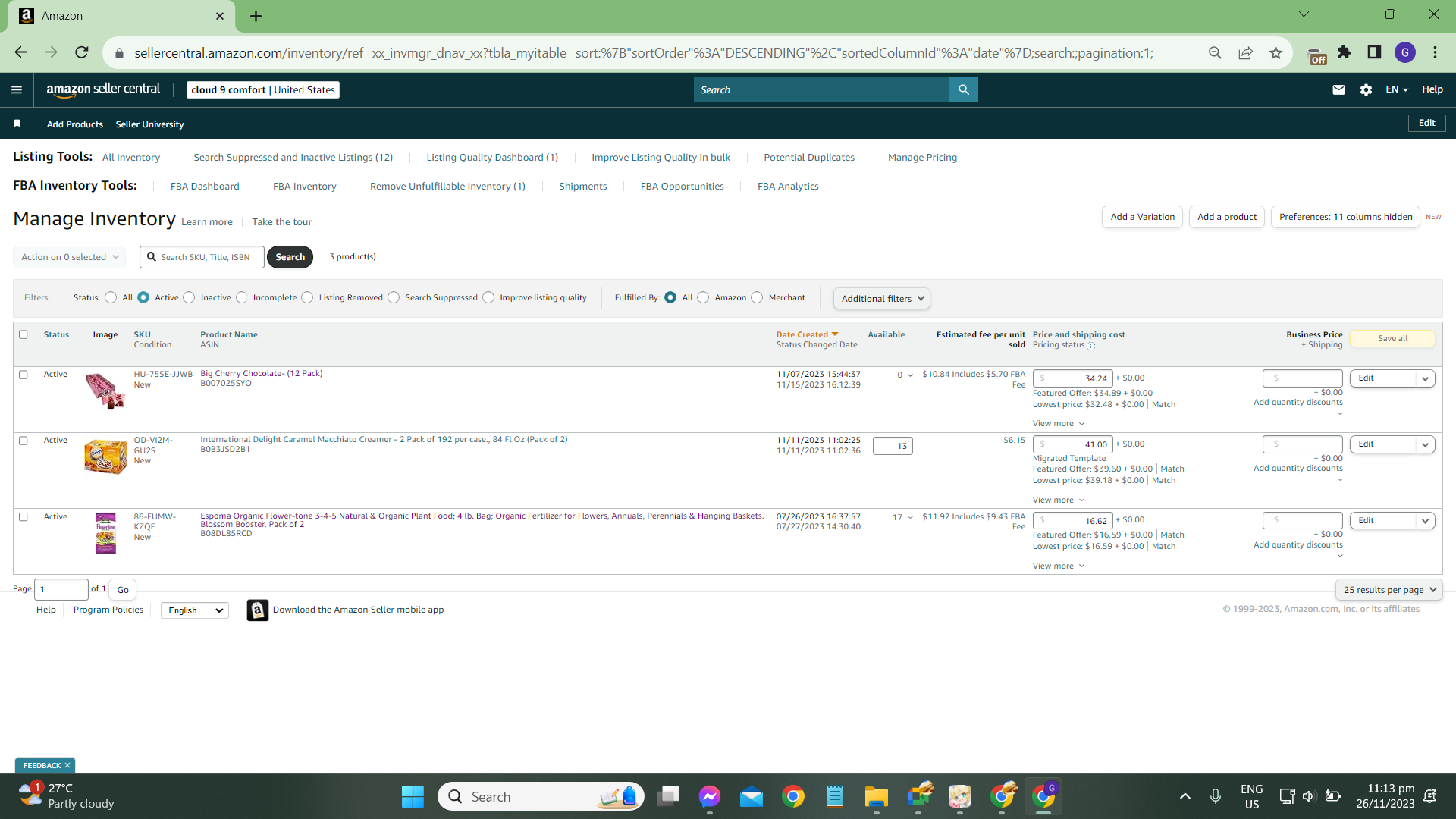1456x819 pixels.
Task: Open a new browser tab
Action: (256, 16)
